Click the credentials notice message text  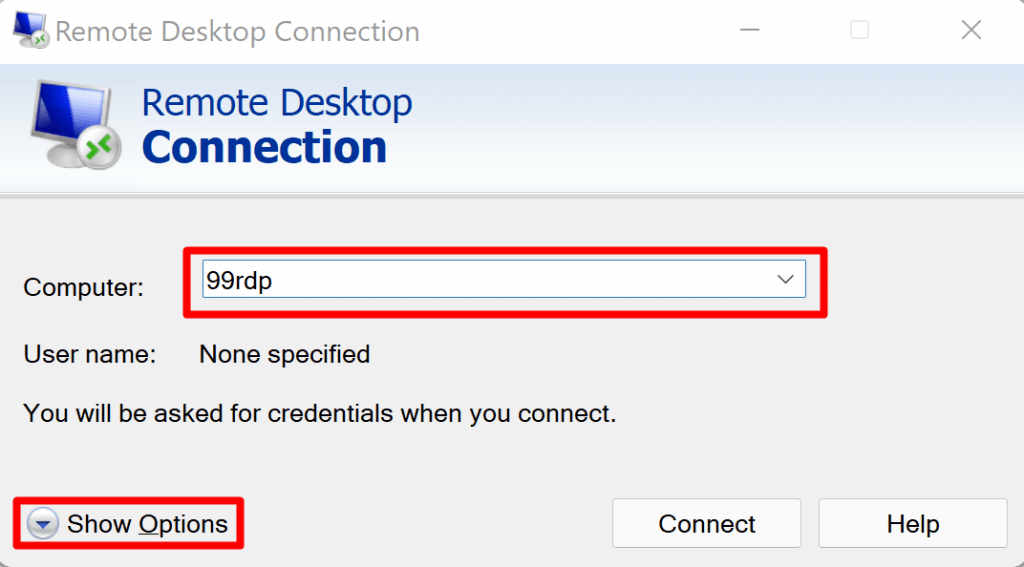point(319,412)
